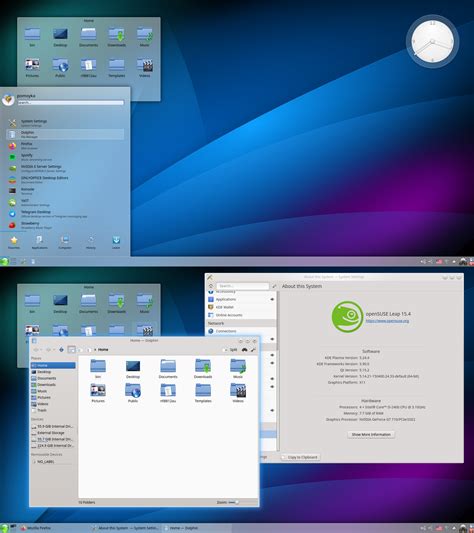Open the opensuse.org link
Viewport: 474px width, 533px height.
coord(387,321)
